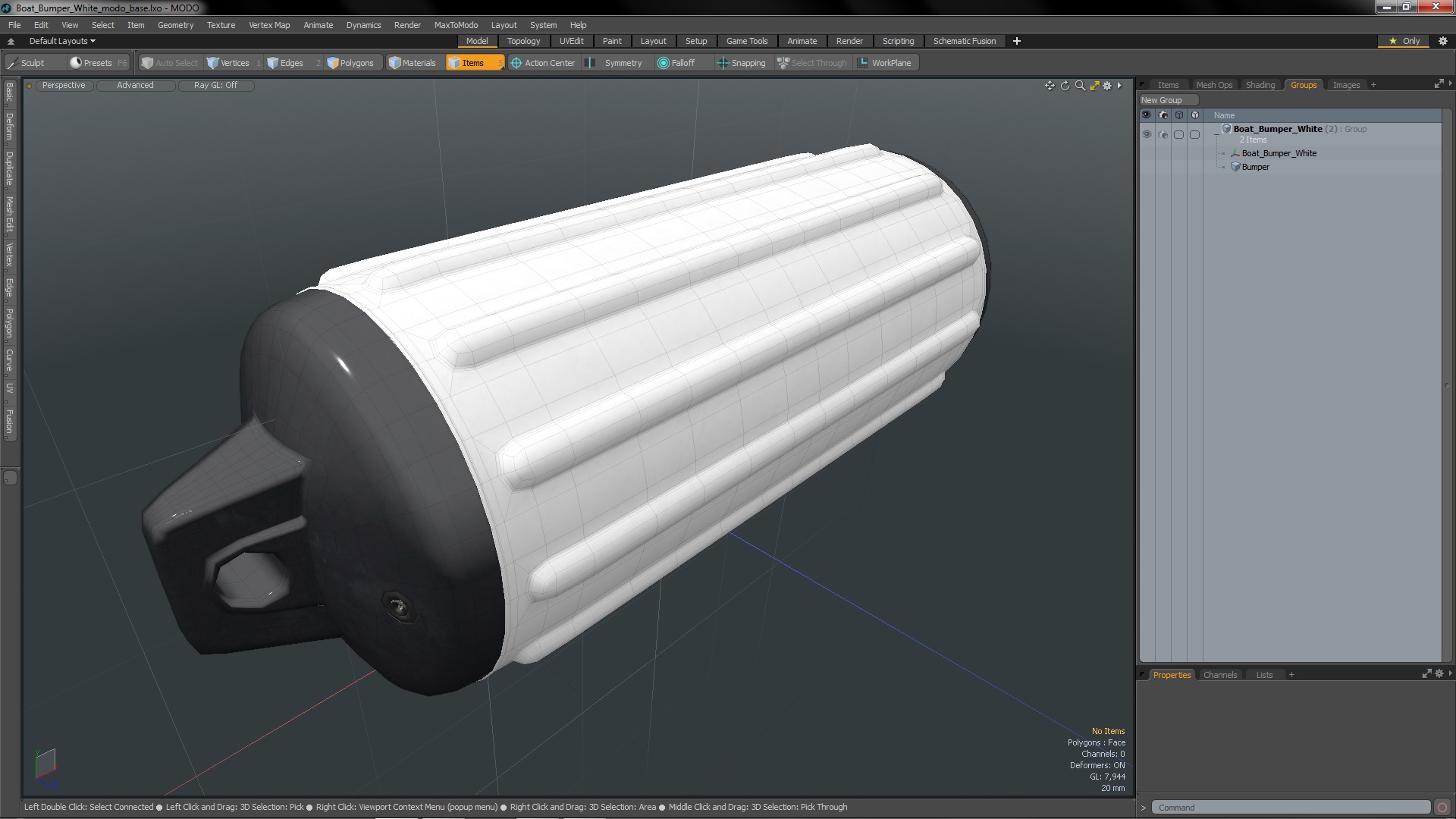Click the viewport rotate icon
Viewport: 1456px width, 819px height.
coord(1065,86)
